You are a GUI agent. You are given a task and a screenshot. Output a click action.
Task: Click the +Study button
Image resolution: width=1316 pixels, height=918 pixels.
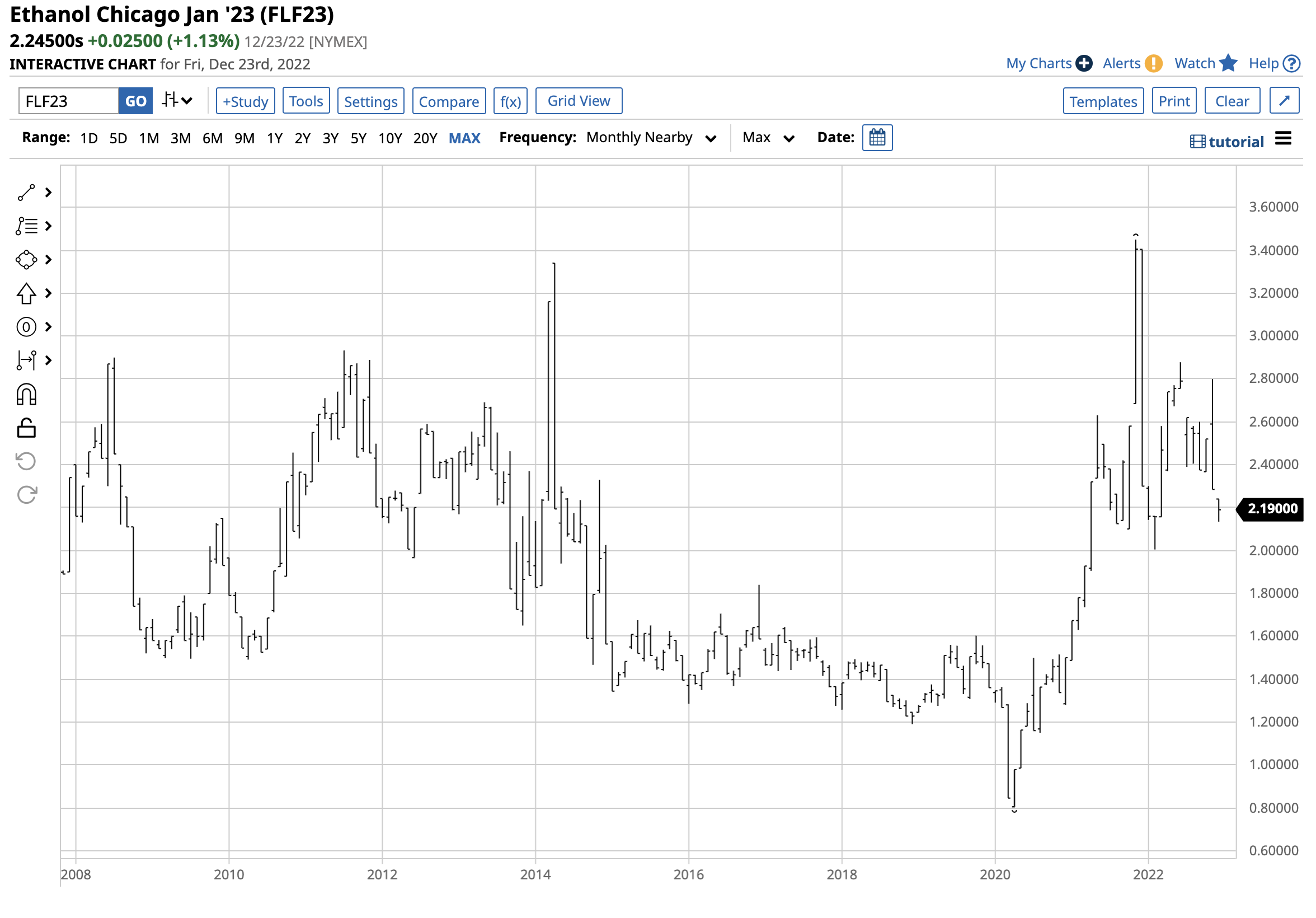coord(246,101)
